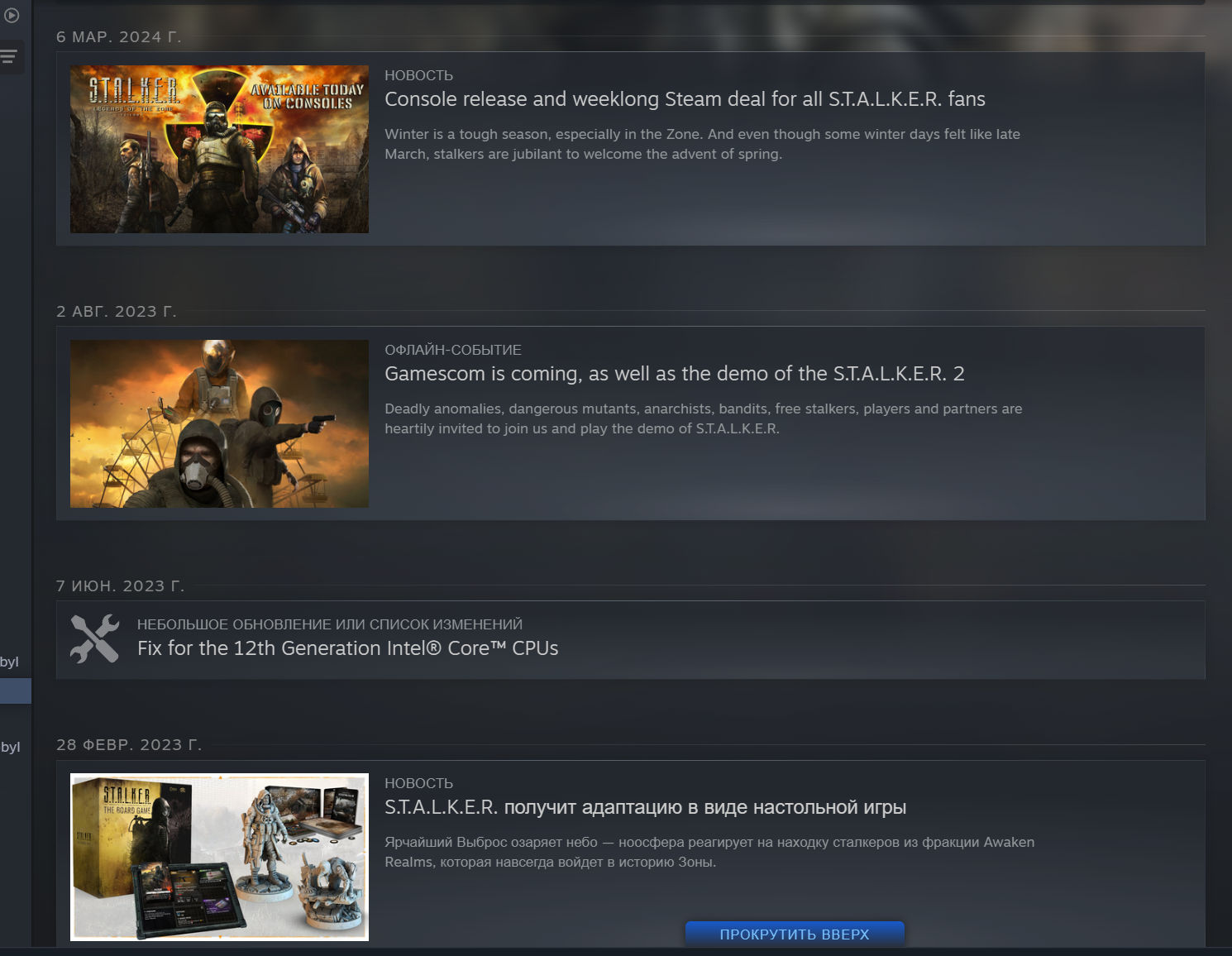
Task: Open 'Console release and weeklong Steam deal' headline
Action: point(685,99)
